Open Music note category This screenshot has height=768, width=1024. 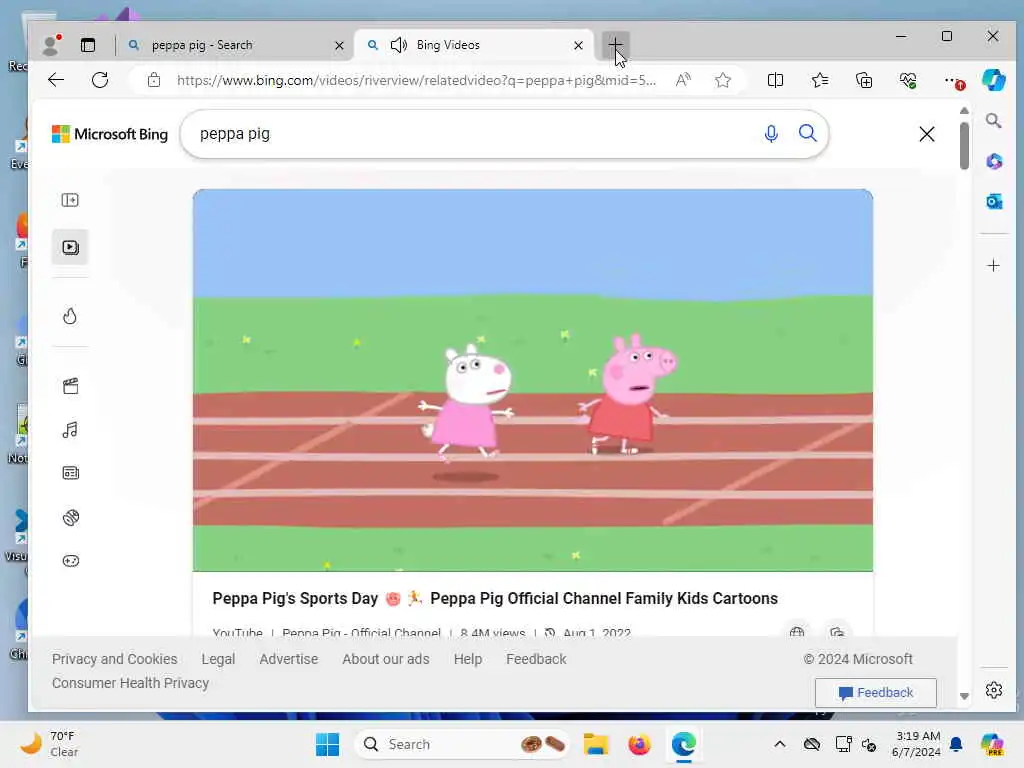(70, 430)
